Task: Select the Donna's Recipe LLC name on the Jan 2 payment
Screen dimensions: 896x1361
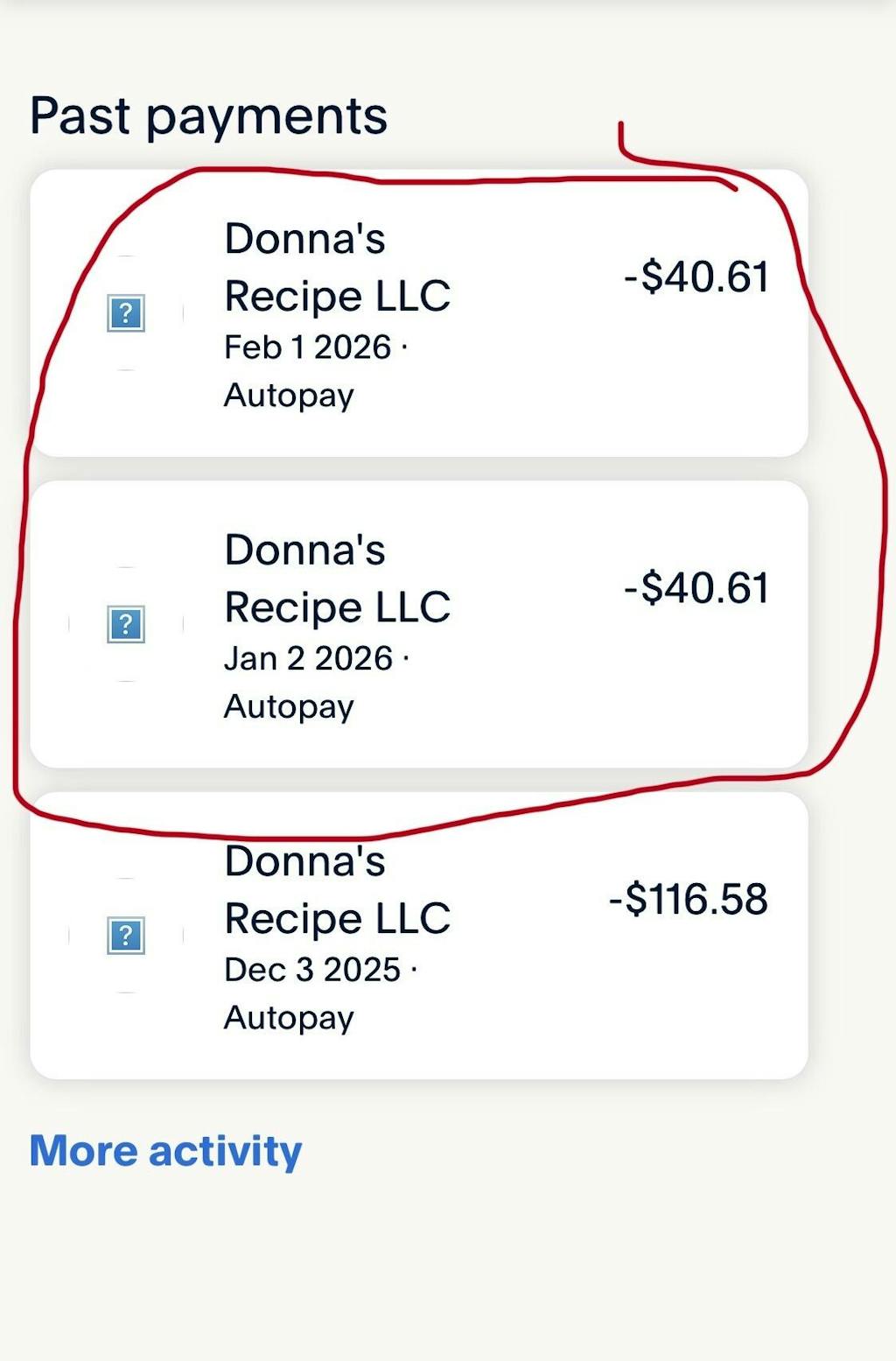Action: [x=337, y=579]
